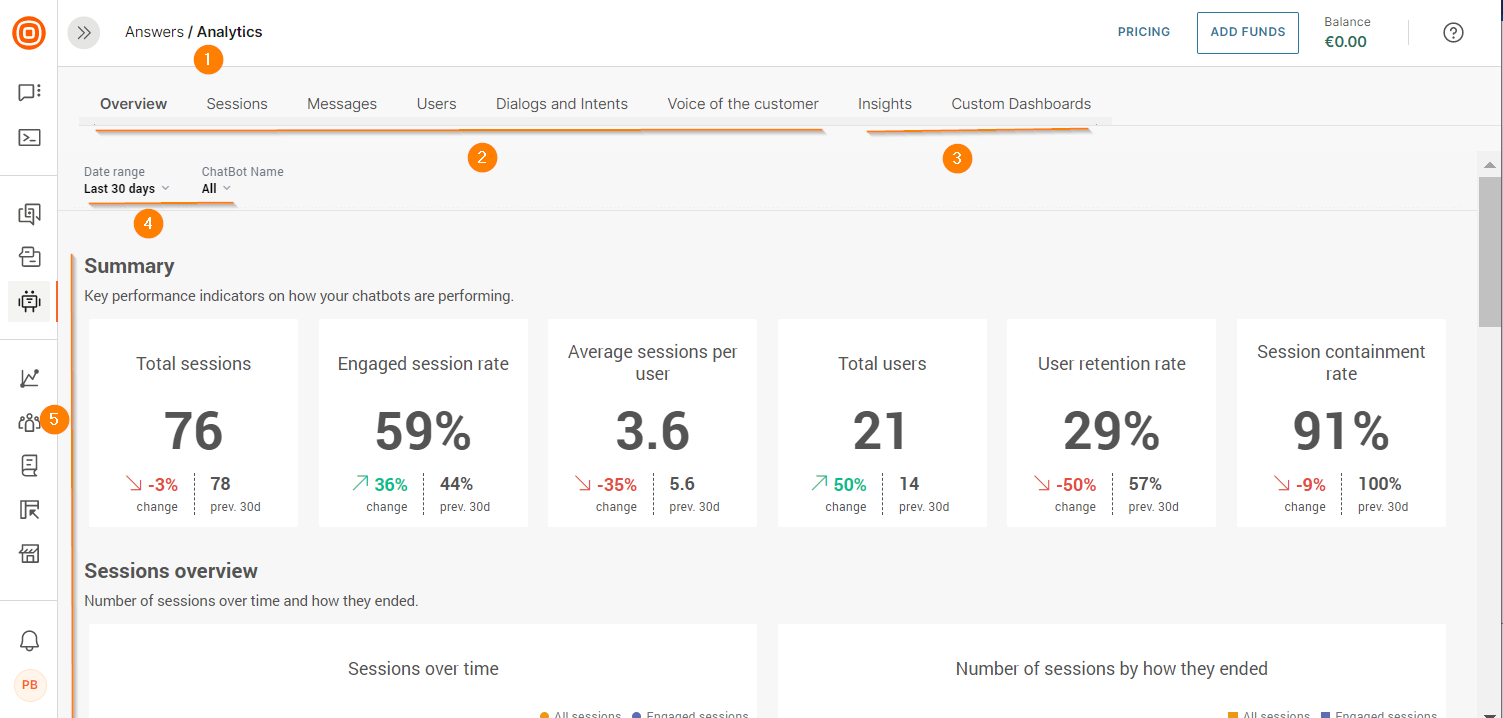Open the ChatBot Name dropdown

[216, 189]
